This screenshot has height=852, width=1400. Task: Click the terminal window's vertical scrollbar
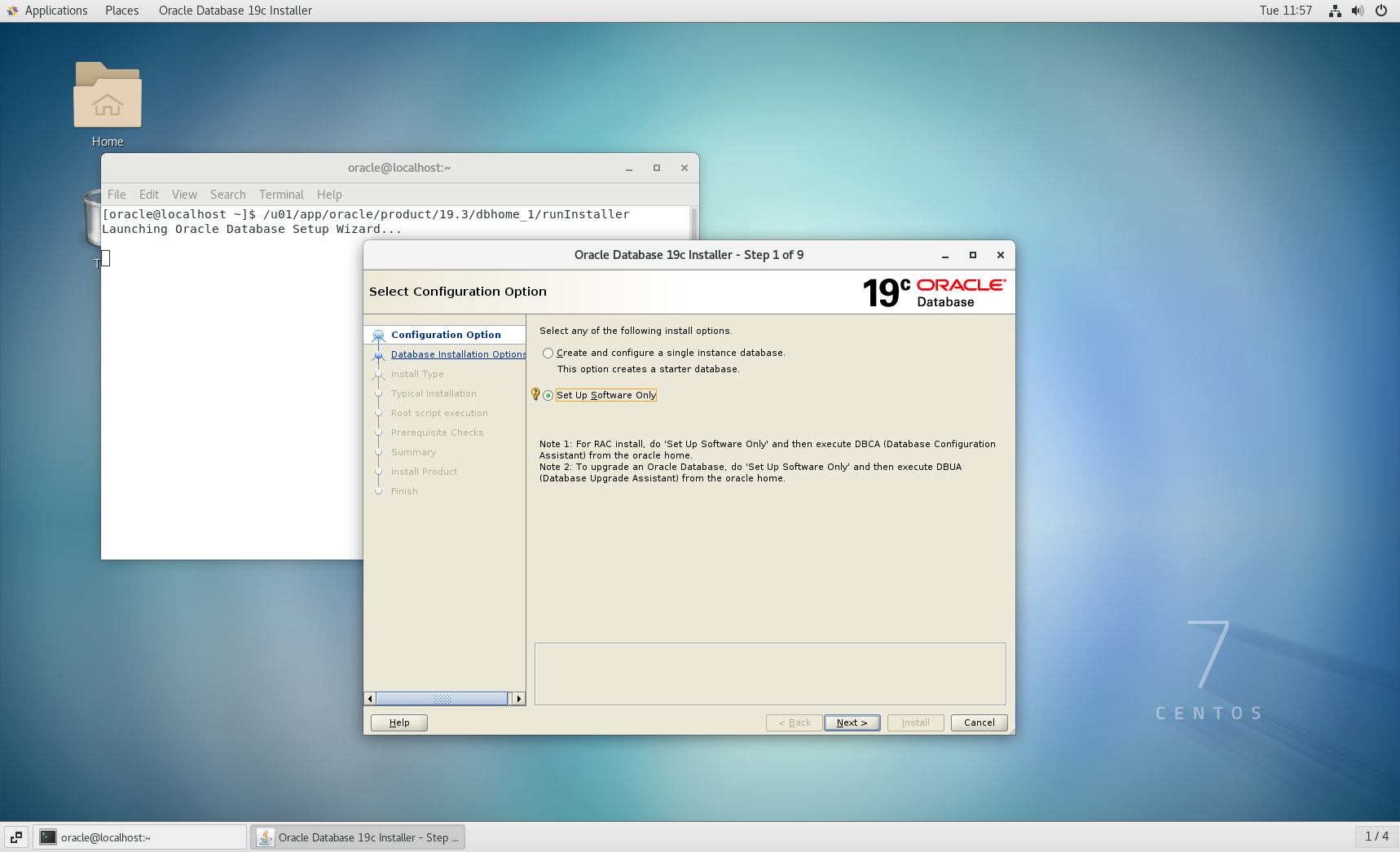point(694,223)
